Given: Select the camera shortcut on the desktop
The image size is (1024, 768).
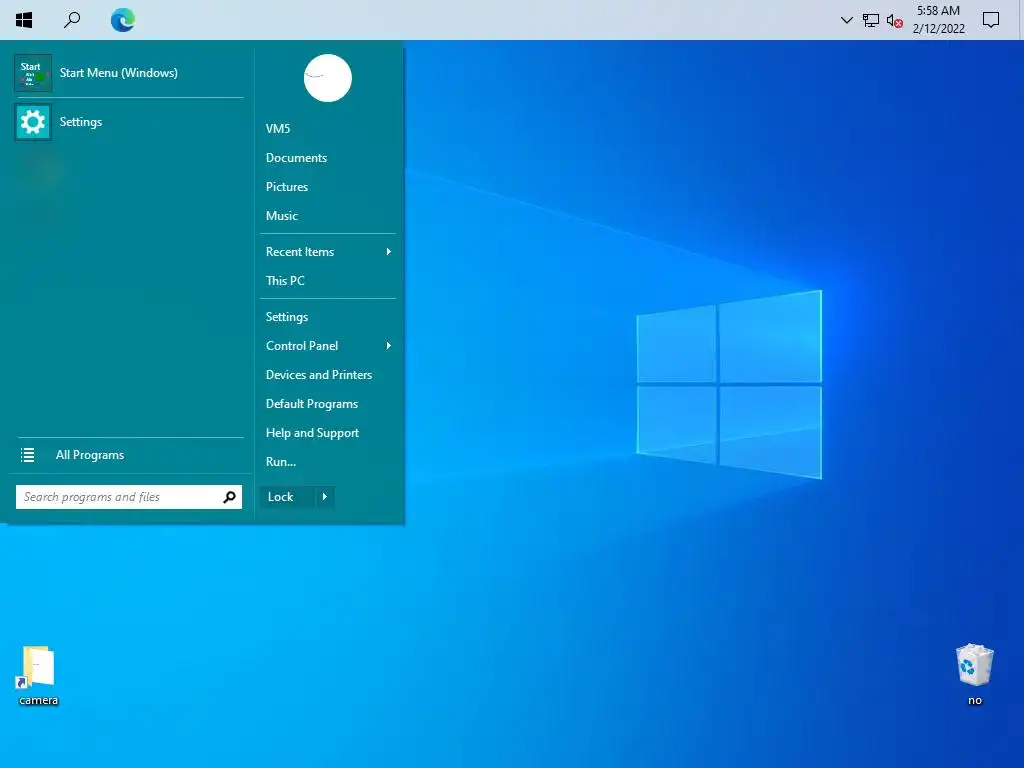Looking at the screenshot, I should coord(38,675).
